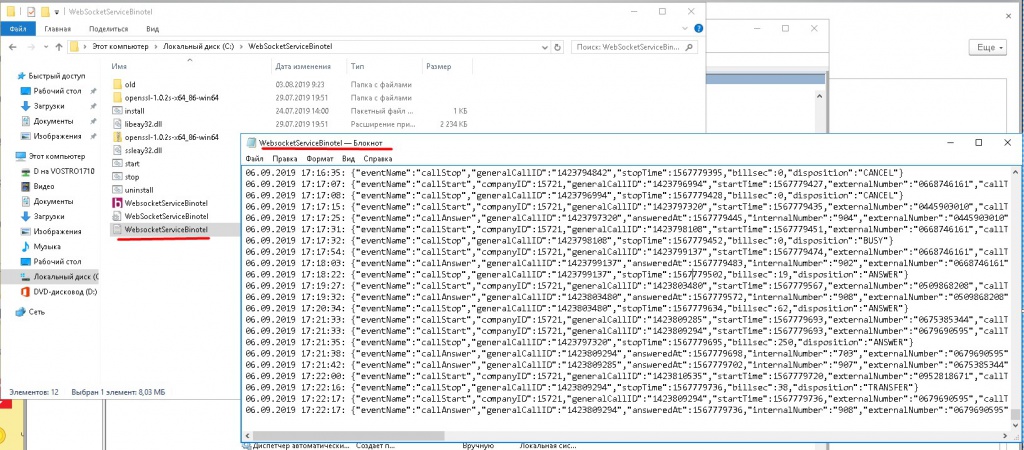1024x450 pixels.
Task: Sort files by Дата изменения column
Action: tap(302, 67)
